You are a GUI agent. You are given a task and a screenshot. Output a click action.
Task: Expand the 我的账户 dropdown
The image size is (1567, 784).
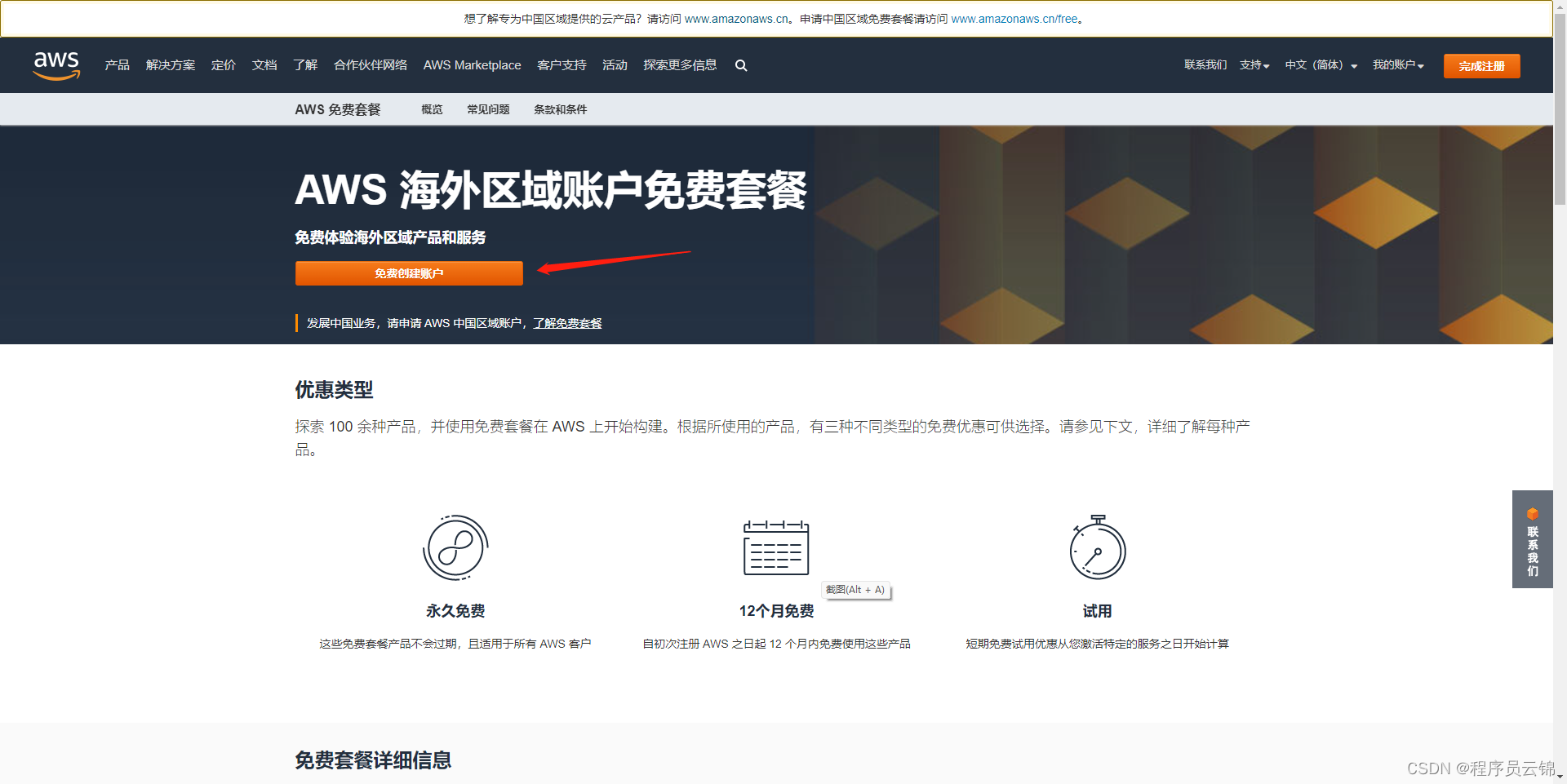pyautogui.click(x=1398, y=65)
